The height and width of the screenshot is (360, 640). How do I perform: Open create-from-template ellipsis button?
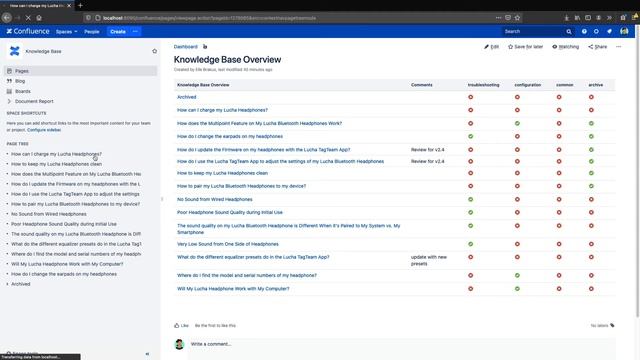pos(136,31)
